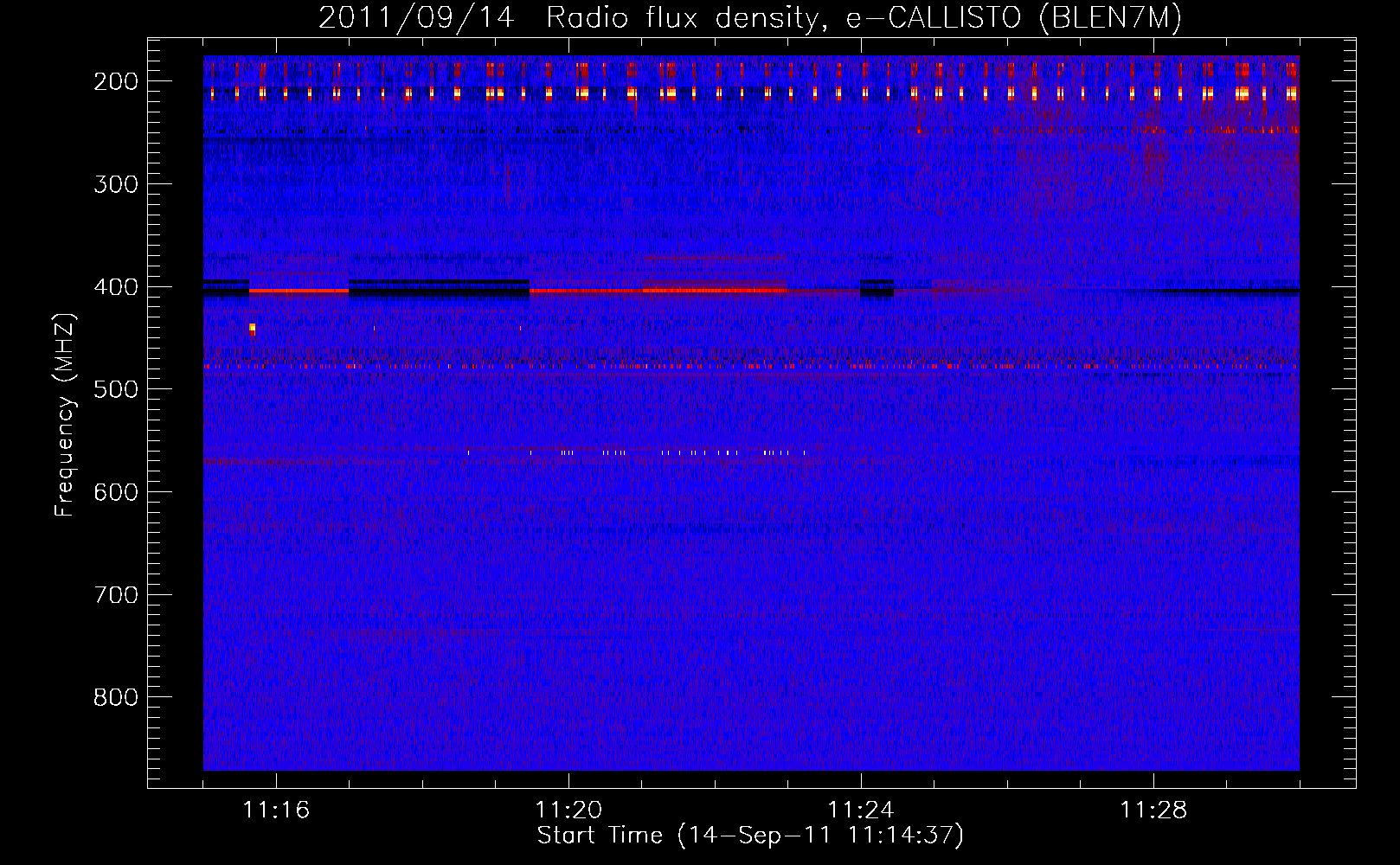The height and width of the screenshot is (865, 1400).
Task: Click the 11:24 time tick label
Action: coord(861,811)
